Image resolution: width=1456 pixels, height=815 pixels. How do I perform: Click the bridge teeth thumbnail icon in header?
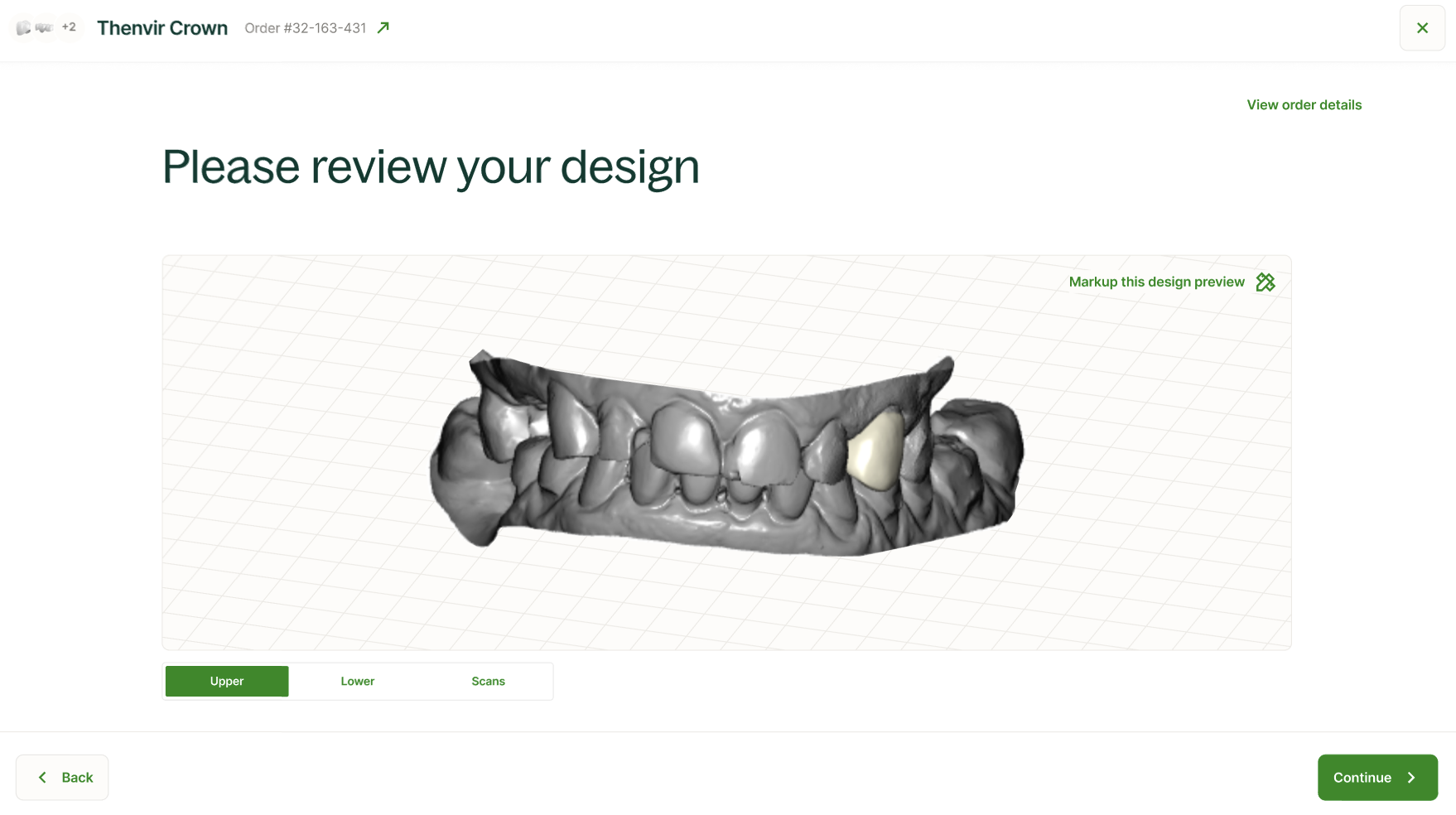click(44, 28)
